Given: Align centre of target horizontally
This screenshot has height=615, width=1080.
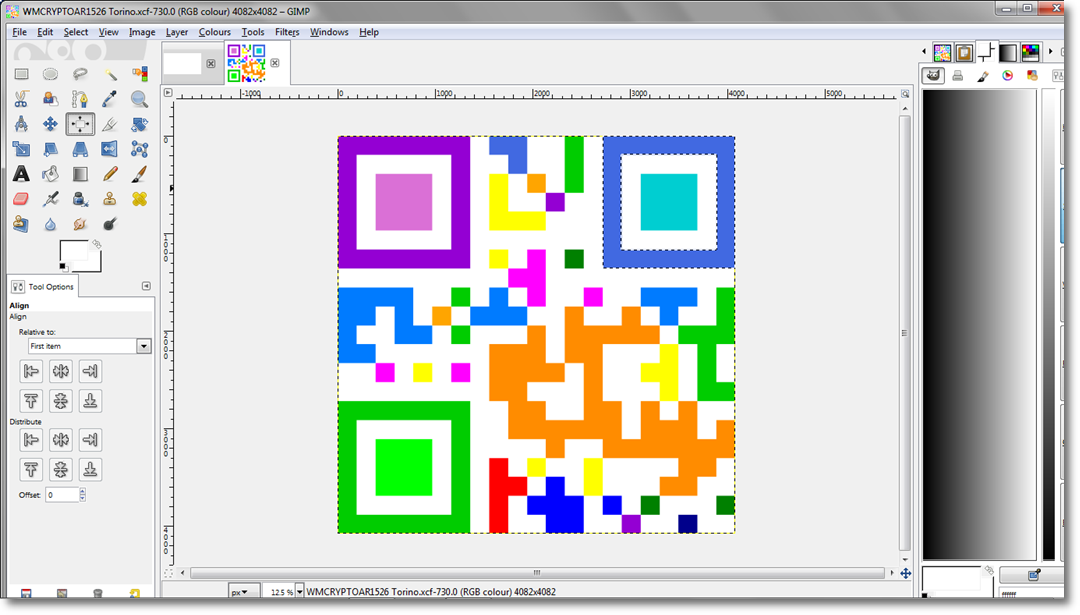Looking at the screenshot, I should (61, 371).
